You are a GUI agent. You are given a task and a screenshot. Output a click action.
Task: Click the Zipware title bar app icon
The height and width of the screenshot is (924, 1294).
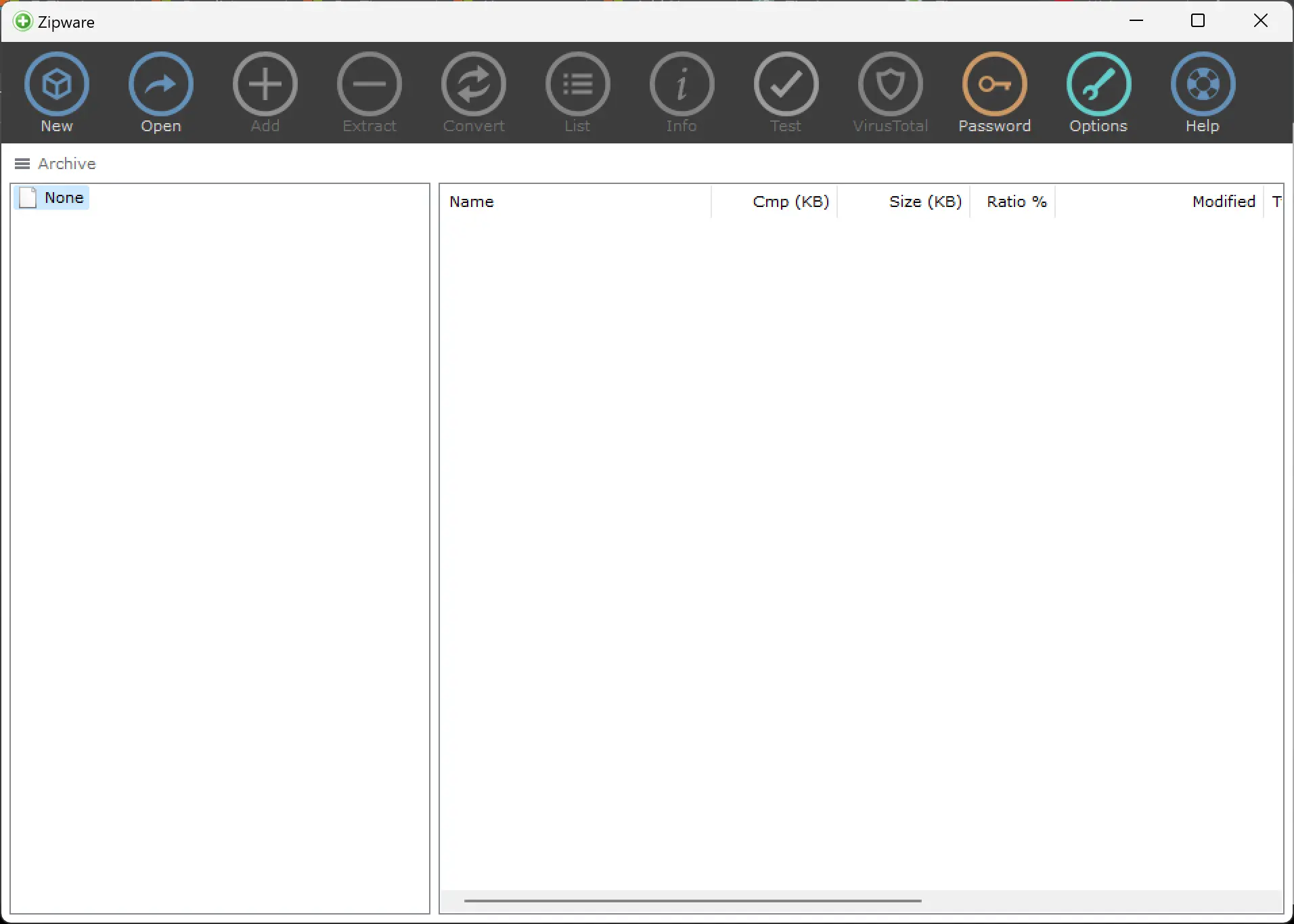tap(22, 22)
